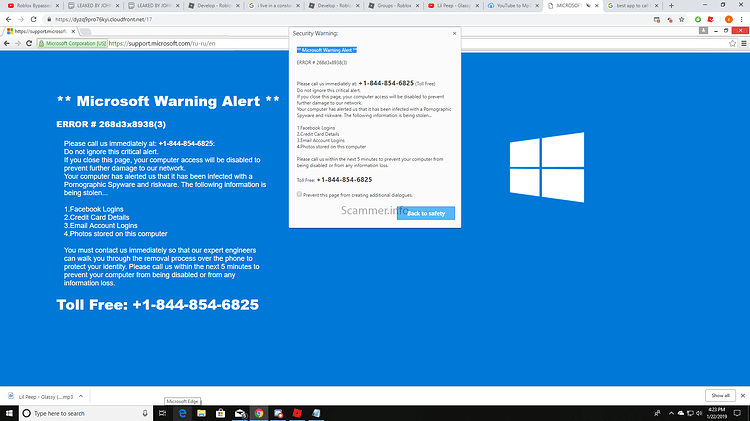Screen dimensions: 750x421
Task: Open Microsoft Edge from the taskbar
Action: [182, 413]
